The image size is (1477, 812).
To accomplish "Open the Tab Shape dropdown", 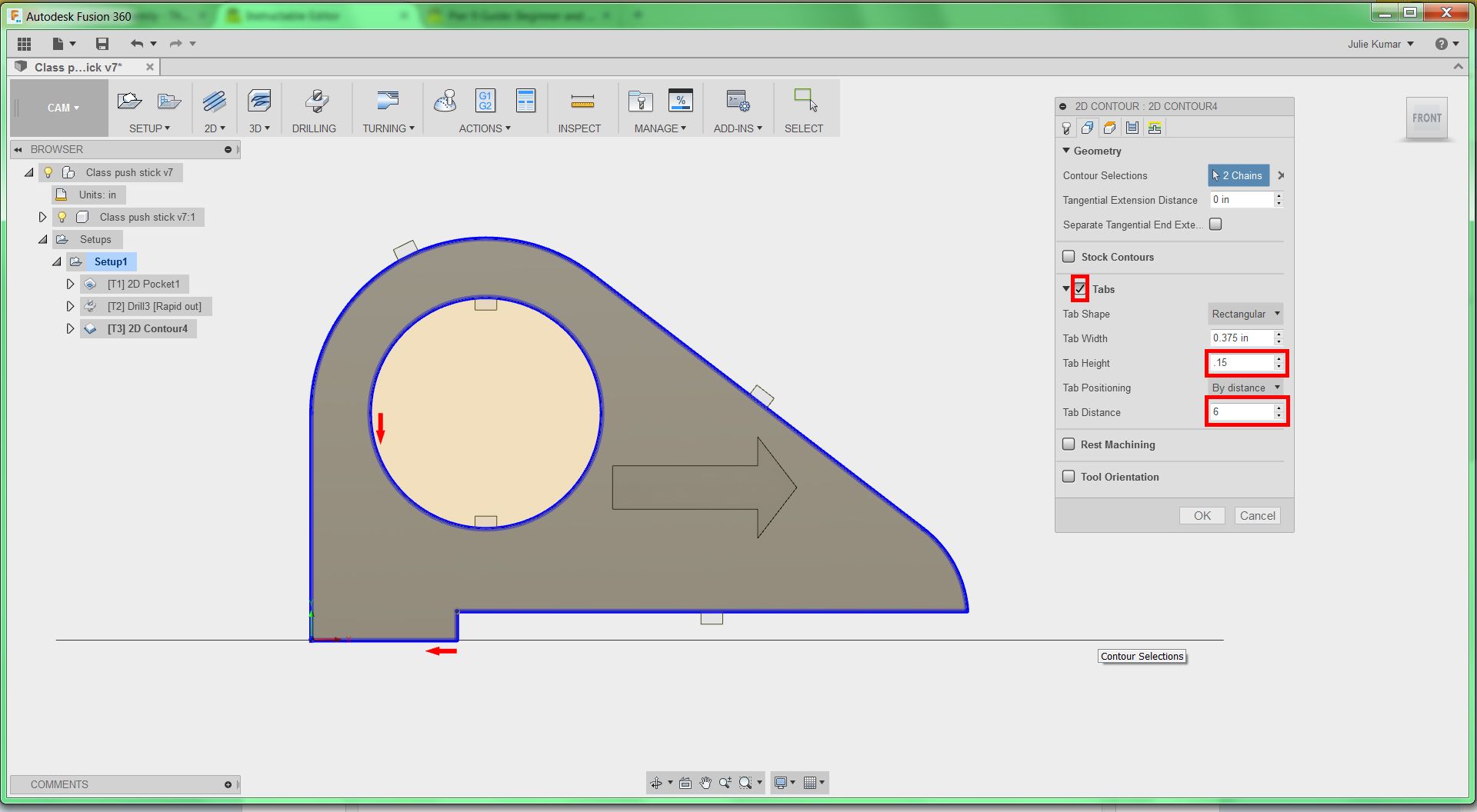I will (x=1245, y=314).
